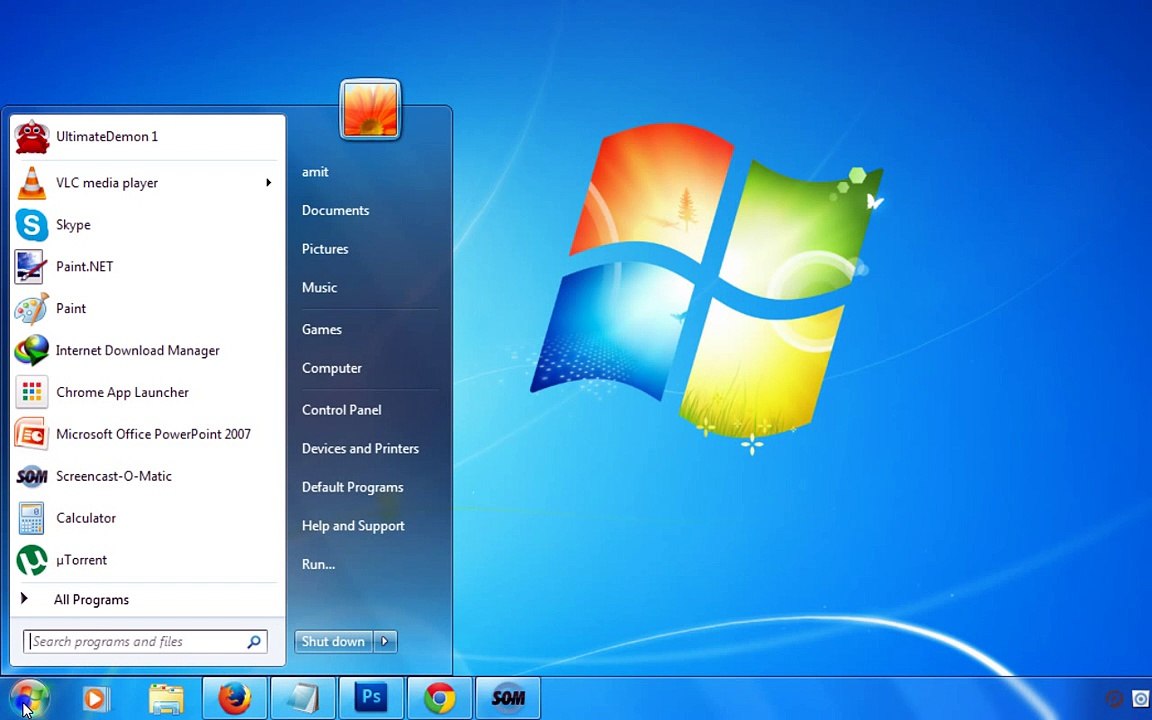Open Help and Support
The width and height of the screenshot is (1152, 720).
[x=353, y=526]
